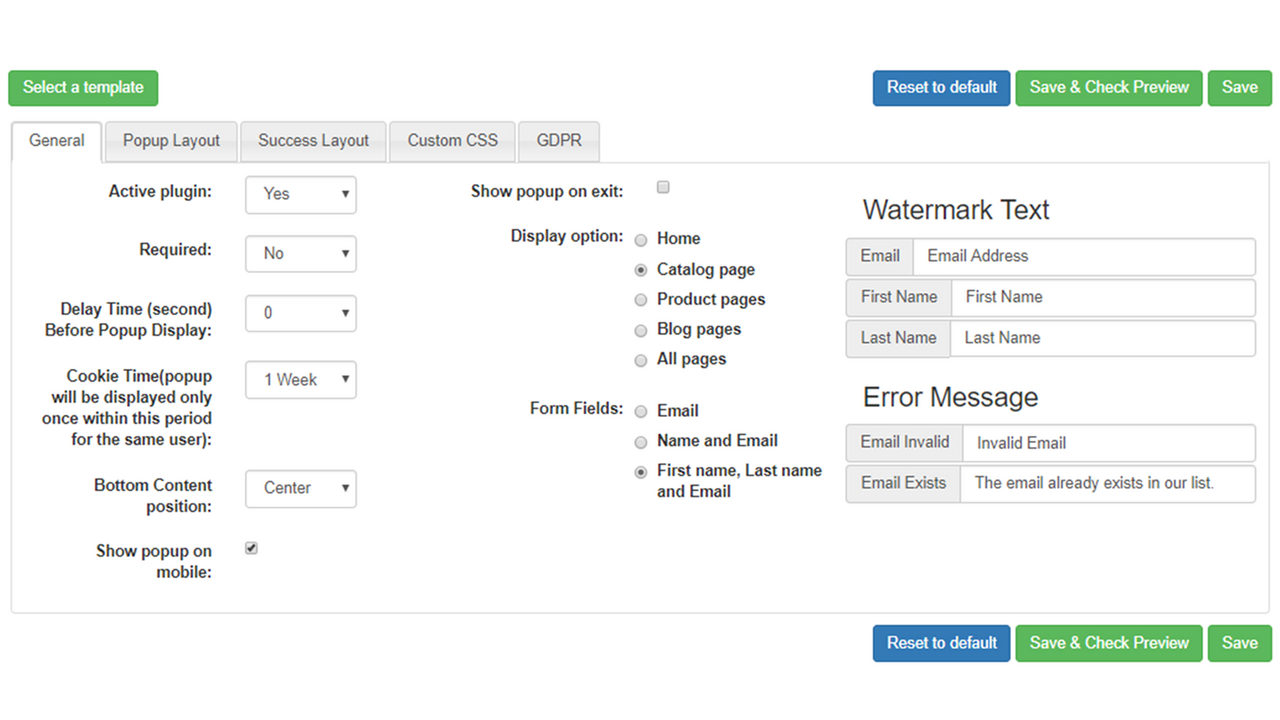
Task: Click the Email Invalid error message field
Action: pos(1108,443)
